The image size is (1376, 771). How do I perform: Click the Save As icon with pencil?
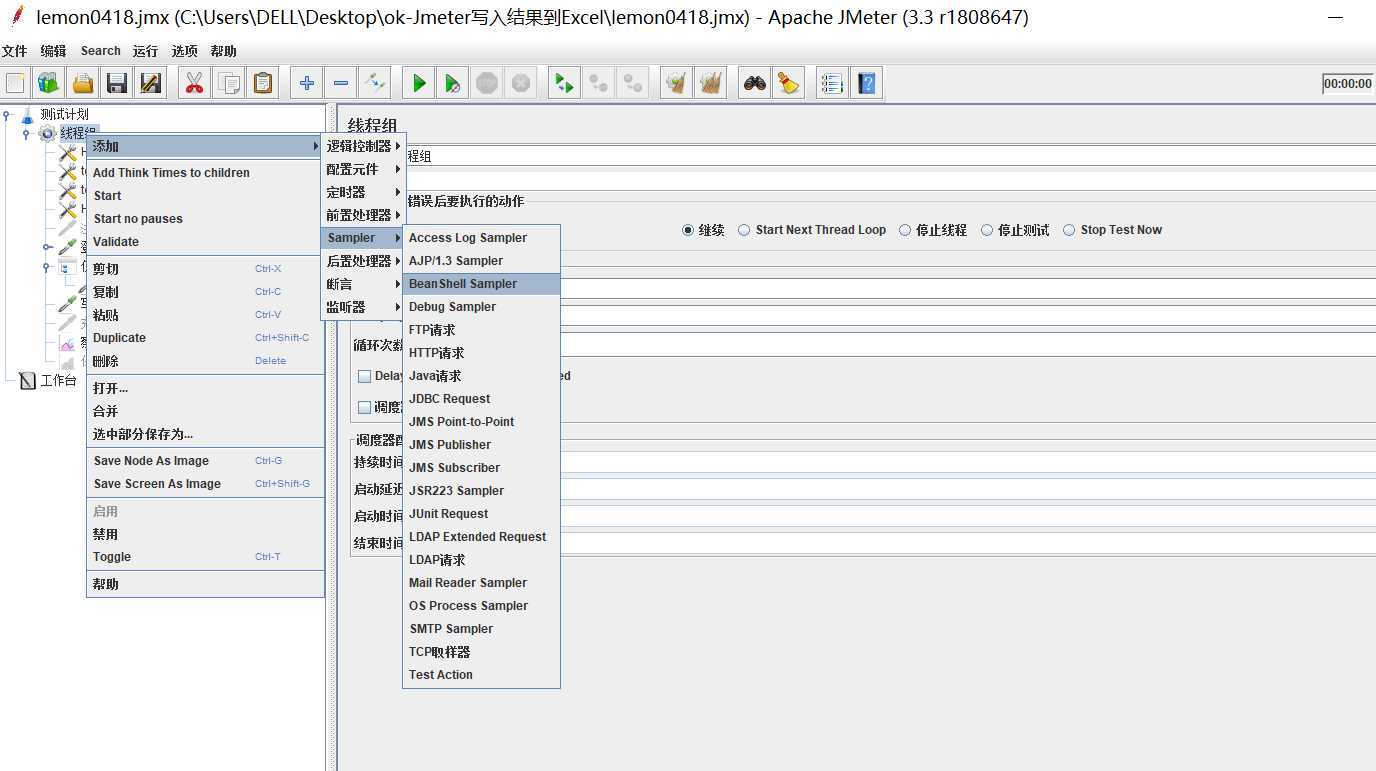[x=151, y=83]
